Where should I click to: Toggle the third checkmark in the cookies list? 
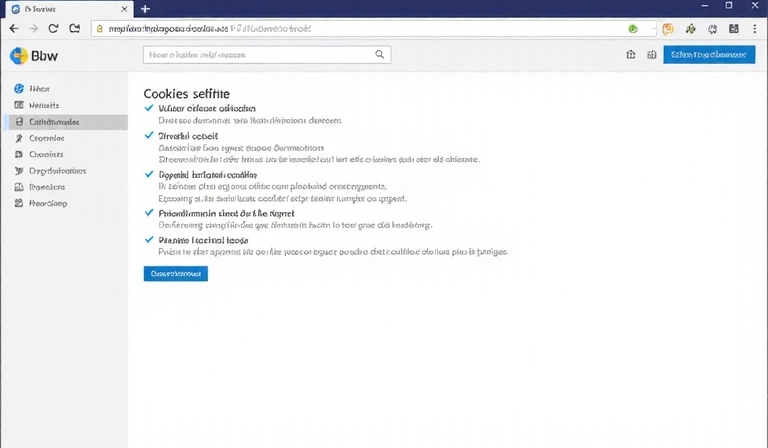click(x=149, y=174)
